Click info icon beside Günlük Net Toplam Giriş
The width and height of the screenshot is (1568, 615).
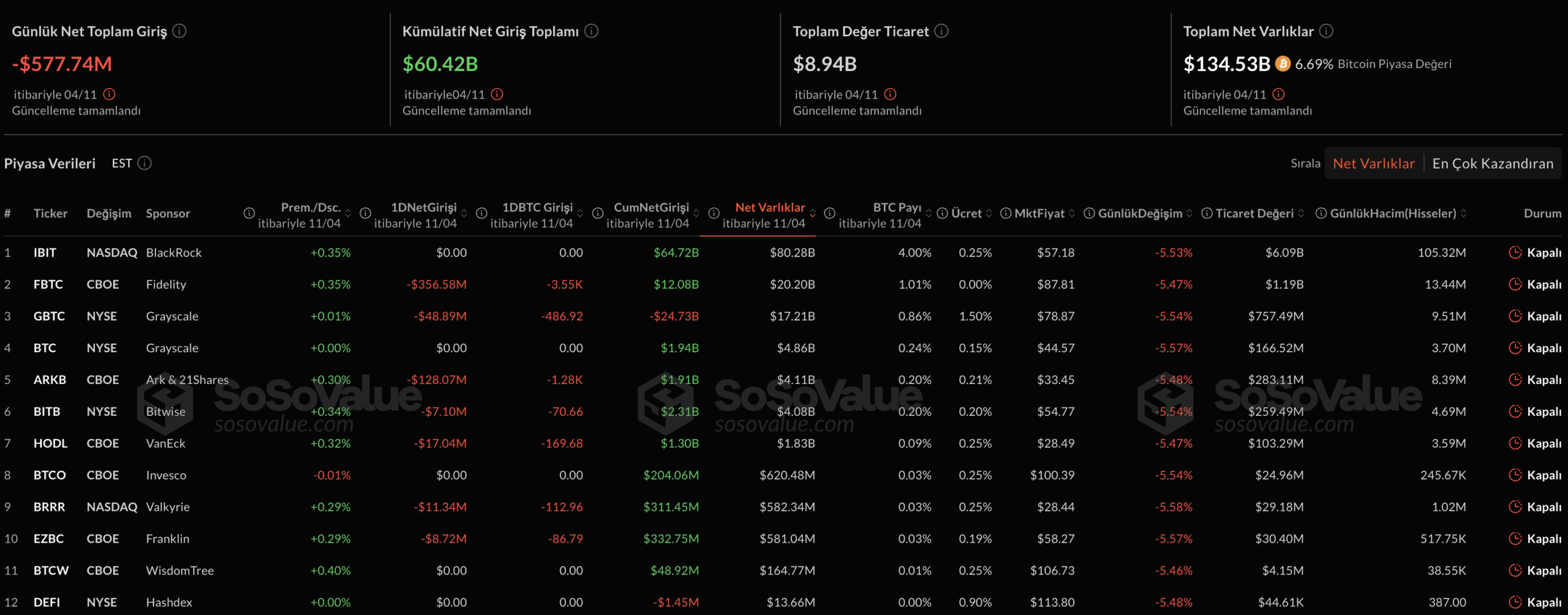pyautogui.click(x=179, y=31)
